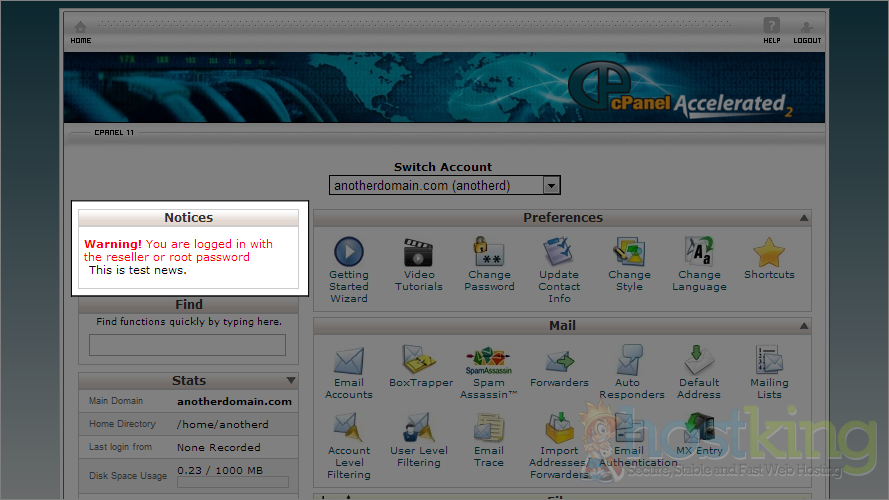
Task: Go to Home in top bar
Action: (x=81, y=32)
